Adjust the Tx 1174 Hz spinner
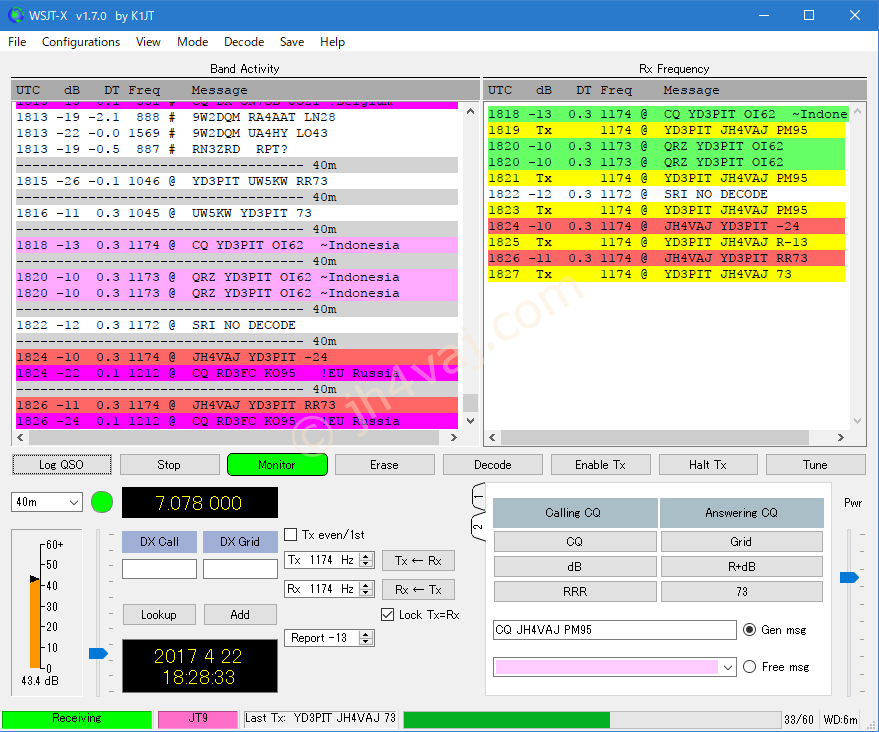 click(366, 560)
